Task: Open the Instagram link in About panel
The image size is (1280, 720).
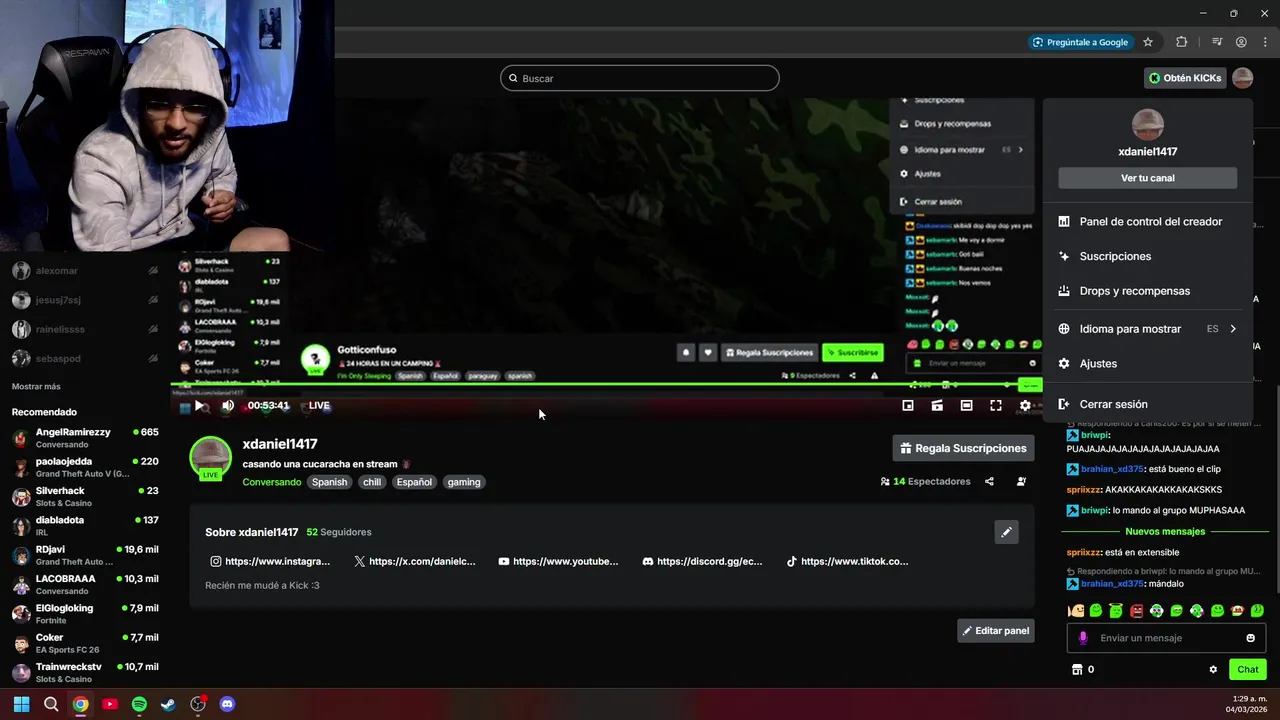Action: (270, 561)
